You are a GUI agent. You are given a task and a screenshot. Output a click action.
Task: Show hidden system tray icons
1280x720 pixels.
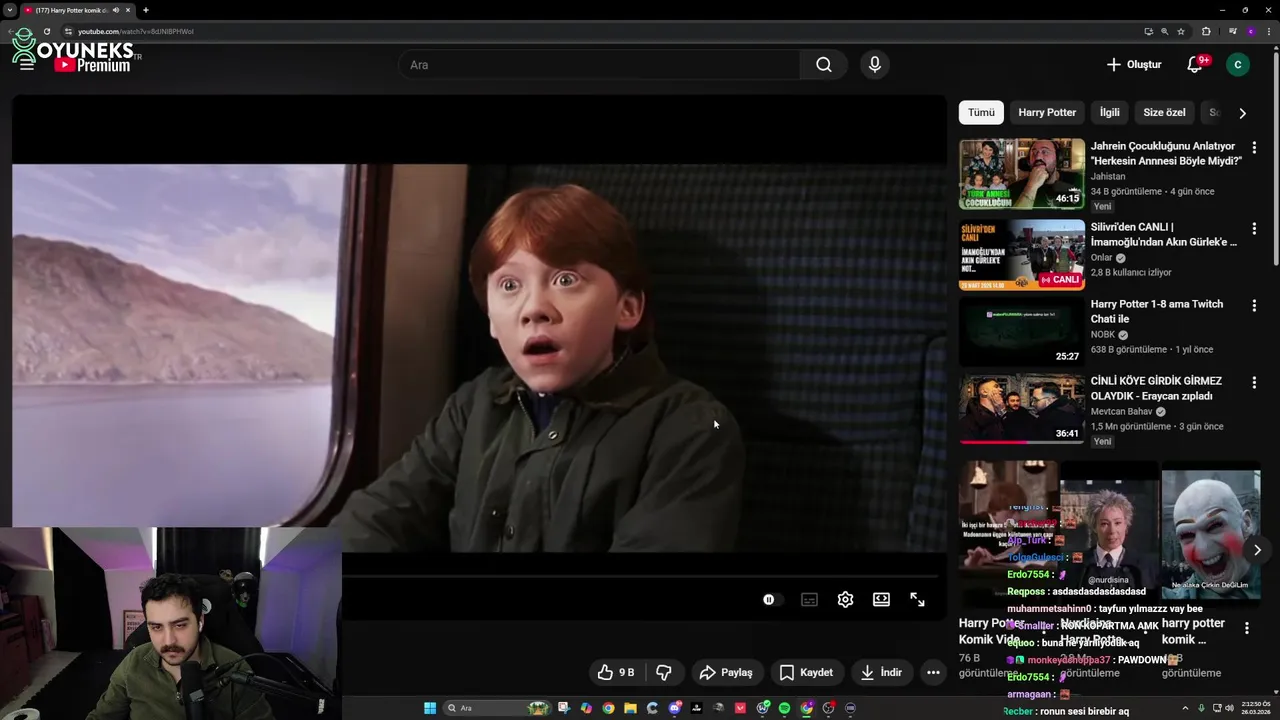(1186, 708)
